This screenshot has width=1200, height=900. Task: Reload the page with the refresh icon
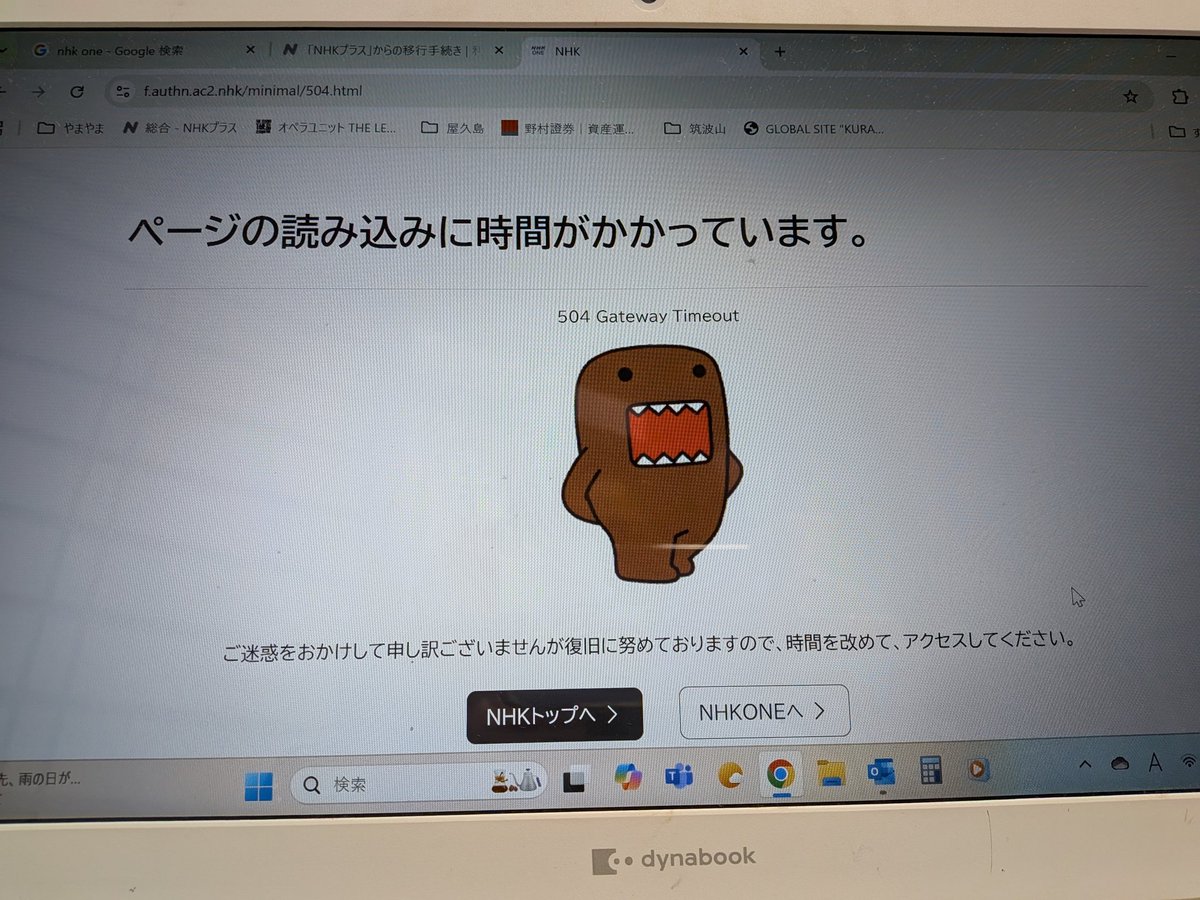click(x=77, y=91)
